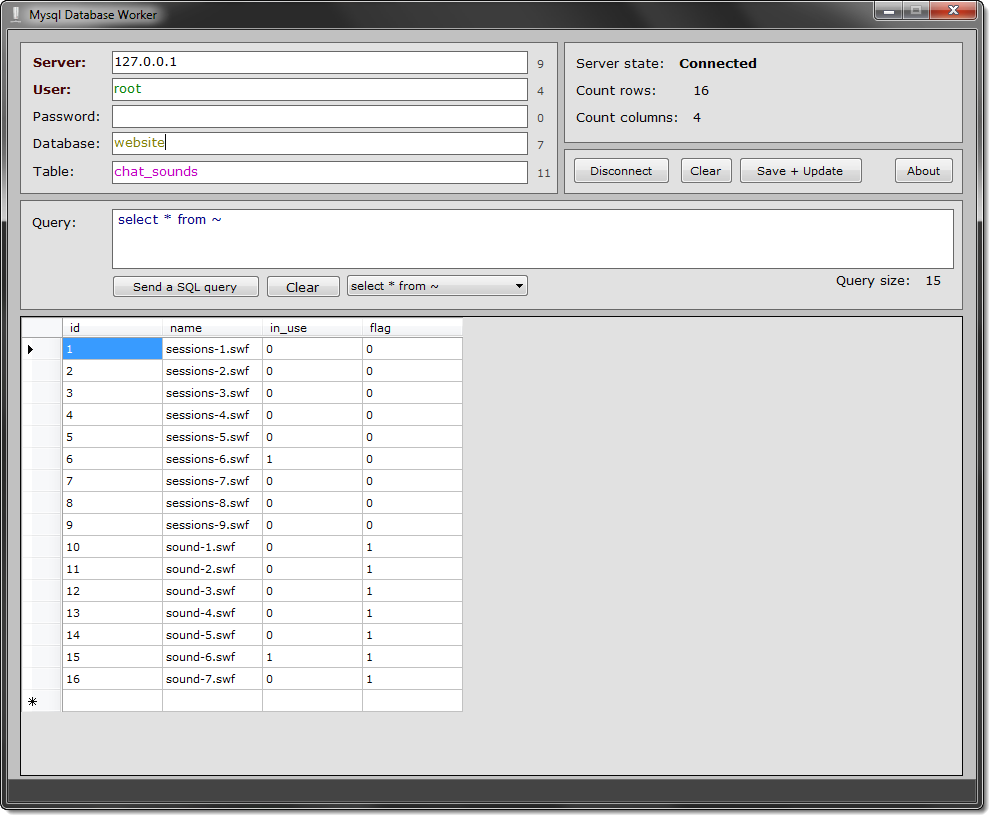The image size is (994, 820).
Task: Select the current row indicator arrow
Action: click(31, 349)
